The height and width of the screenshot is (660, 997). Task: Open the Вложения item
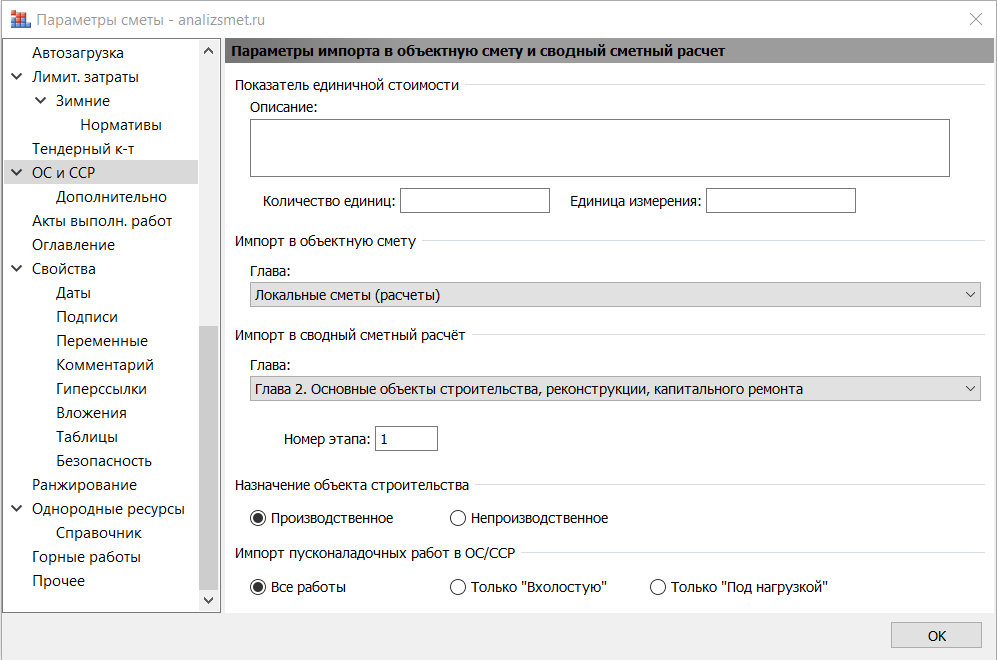point(91,413)
